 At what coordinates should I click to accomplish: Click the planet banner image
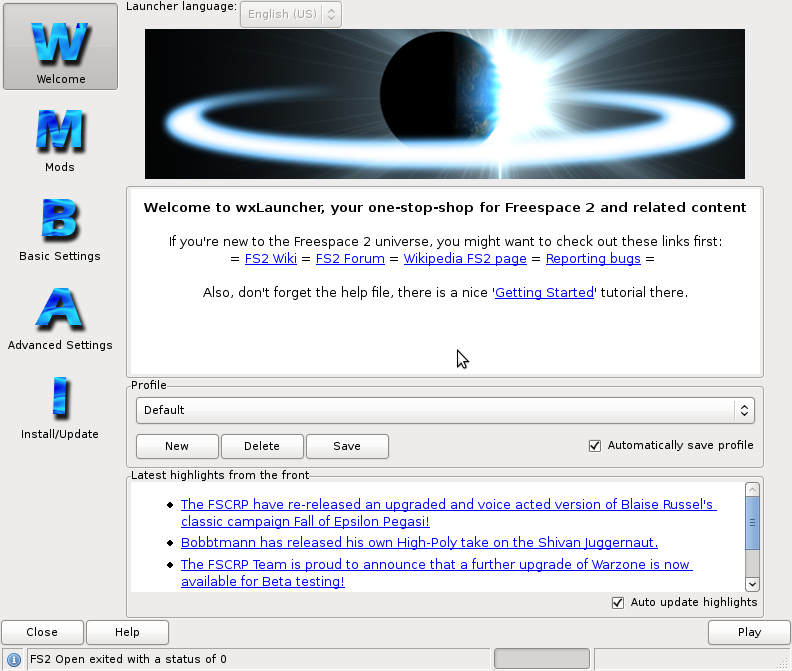point(444,104)
